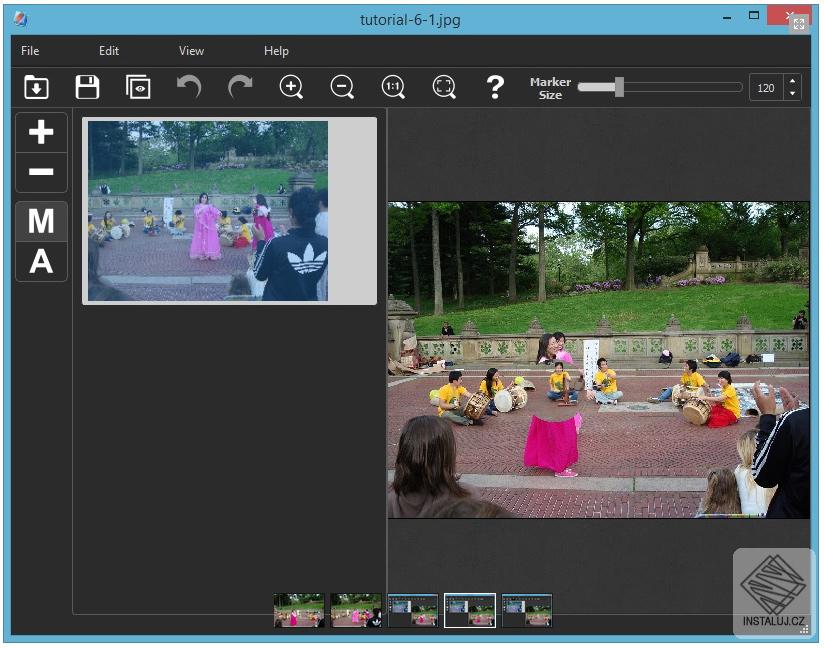Image resolution: width=824 pixels, height=648 pixels.
Task: Select the M marker tool
Action: click(41, 222)
